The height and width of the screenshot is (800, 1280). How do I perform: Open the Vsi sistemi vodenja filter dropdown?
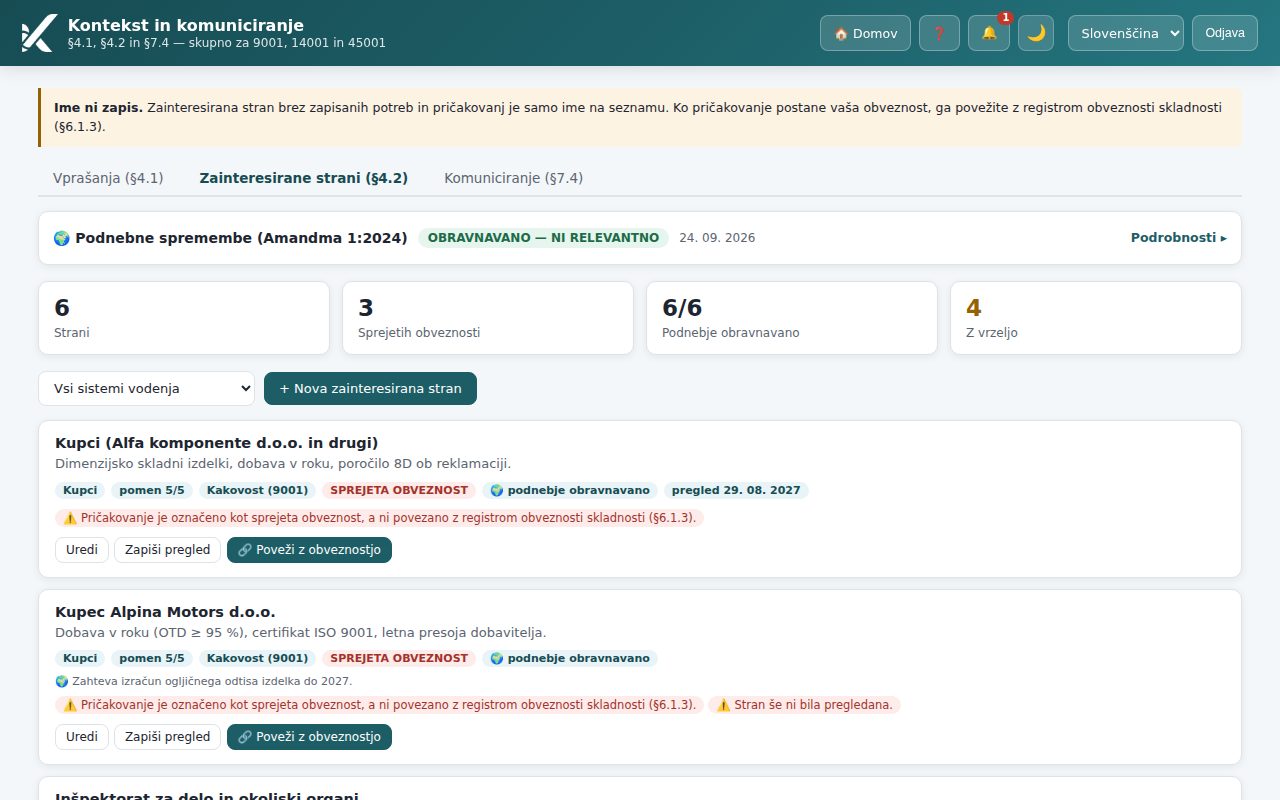[147, 388]
